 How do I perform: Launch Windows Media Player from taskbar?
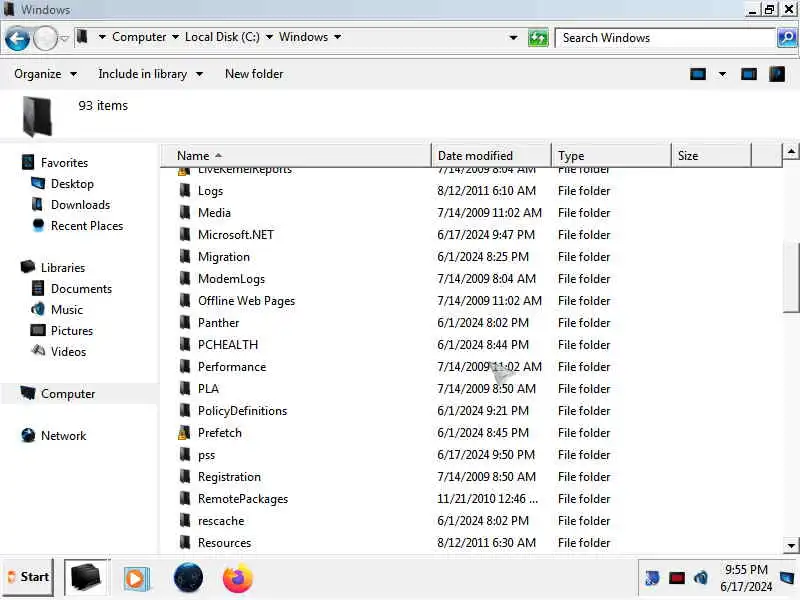136,579
